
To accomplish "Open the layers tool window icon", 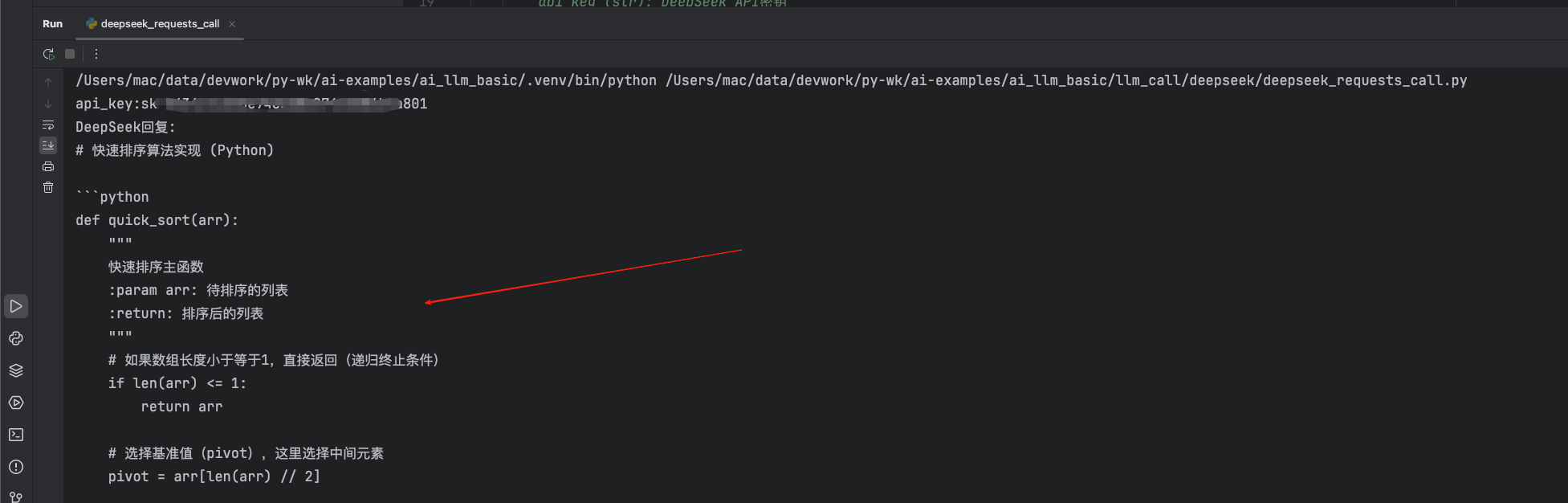I will point(16,370).
